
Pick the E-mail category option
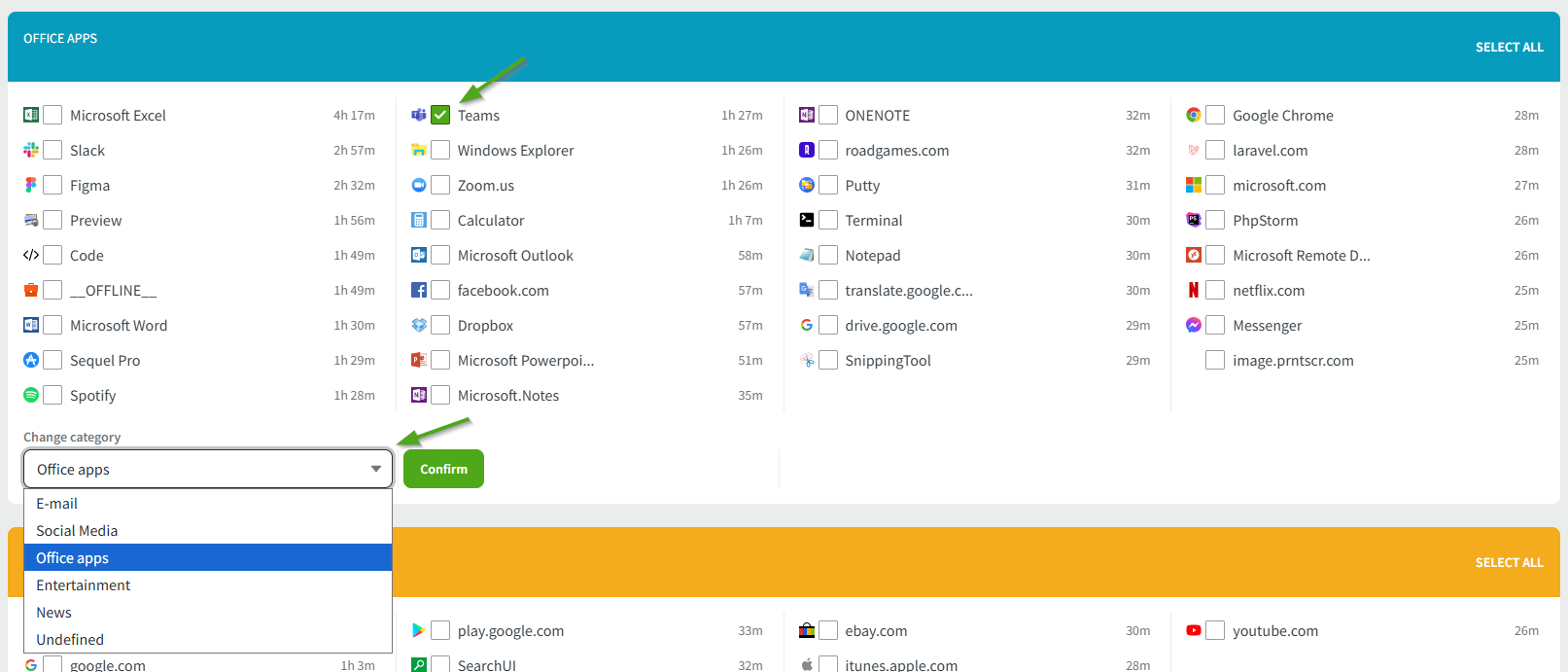tap(57, 504)
